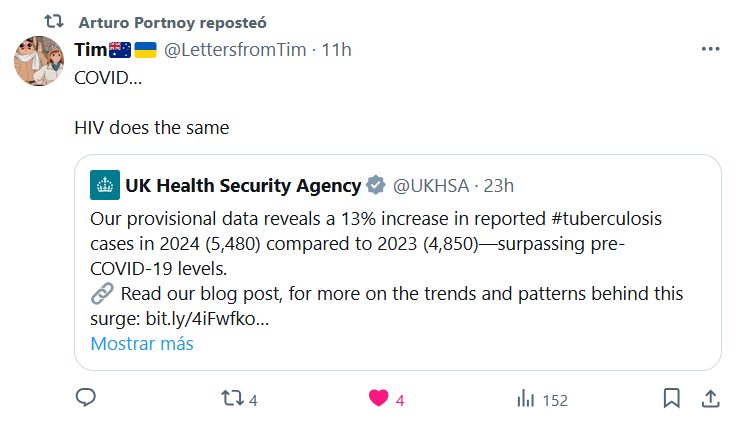
Task: Open the three-dot more options menu
Action: point(709,49)
